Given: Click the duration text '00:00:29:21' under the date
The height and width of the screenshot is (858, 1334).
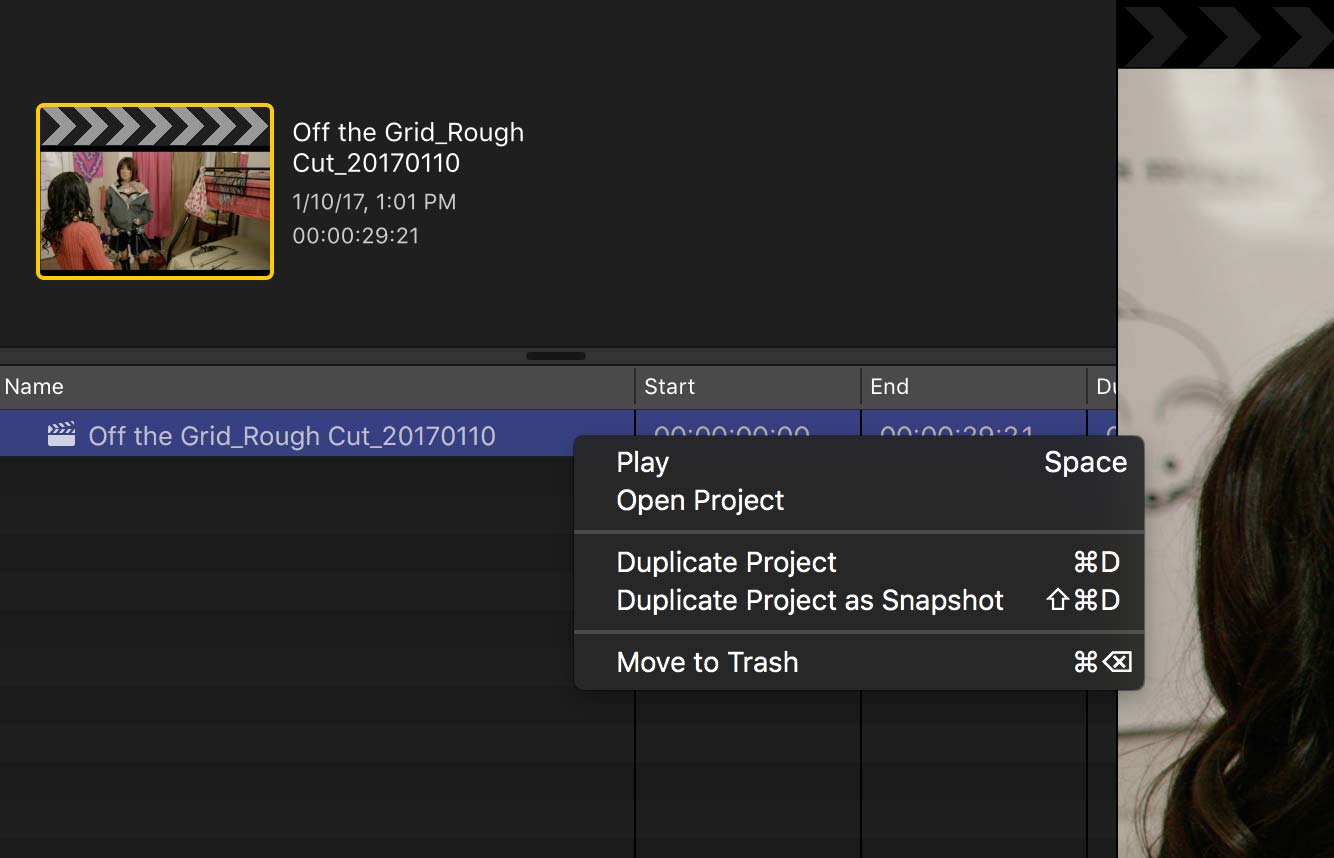Looking at the screenshot, I should (356, 236).
